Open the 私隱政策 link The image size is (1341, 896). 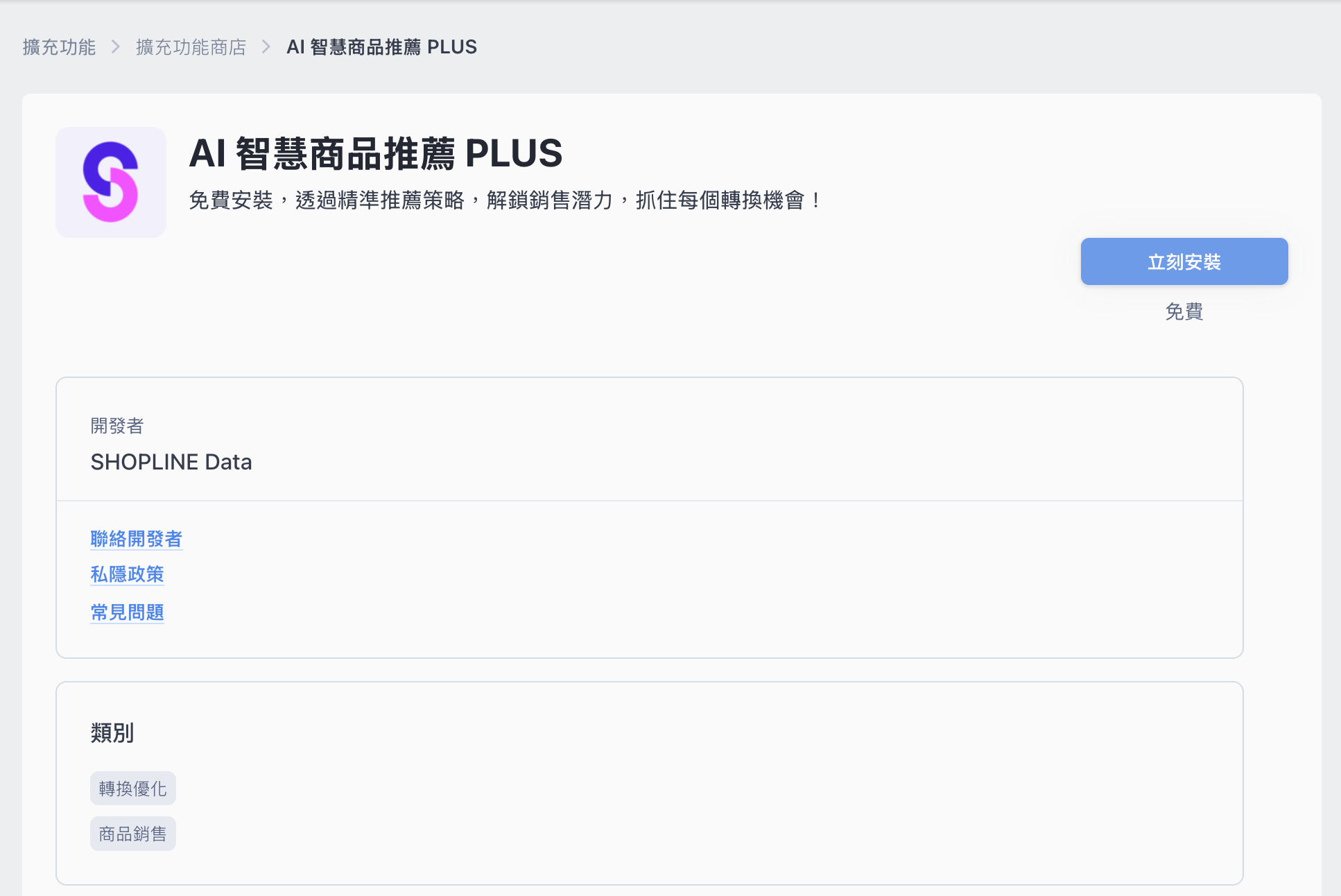coord(127,574)
